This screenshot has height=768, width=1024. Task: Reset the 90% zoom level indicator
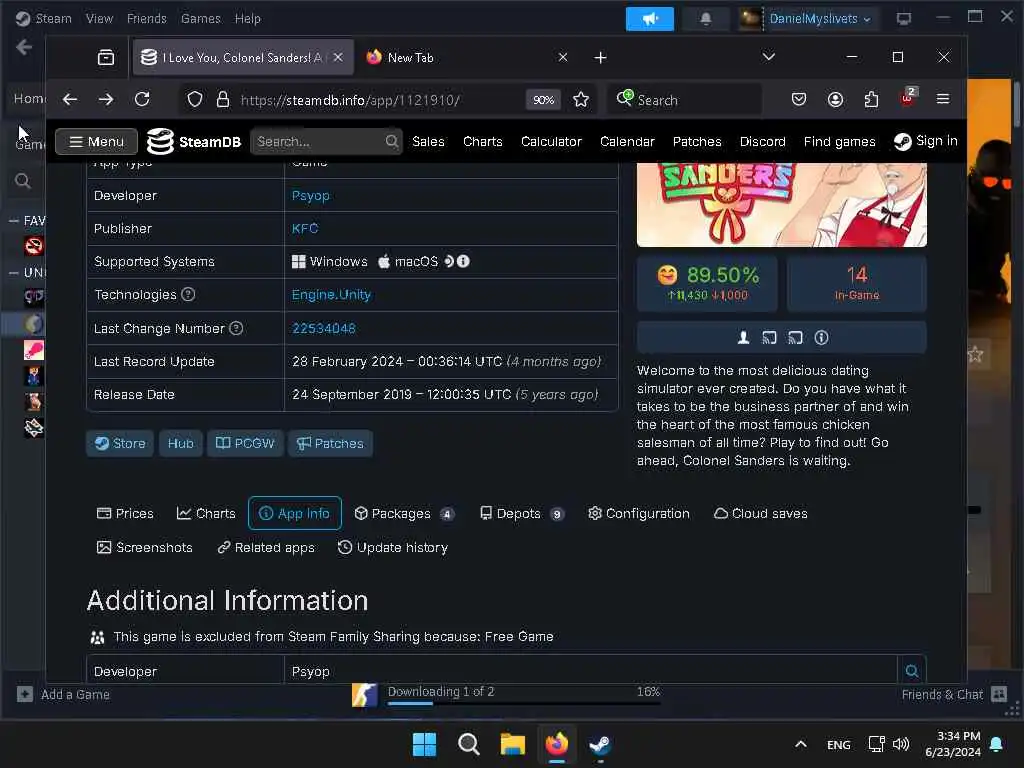543,100
